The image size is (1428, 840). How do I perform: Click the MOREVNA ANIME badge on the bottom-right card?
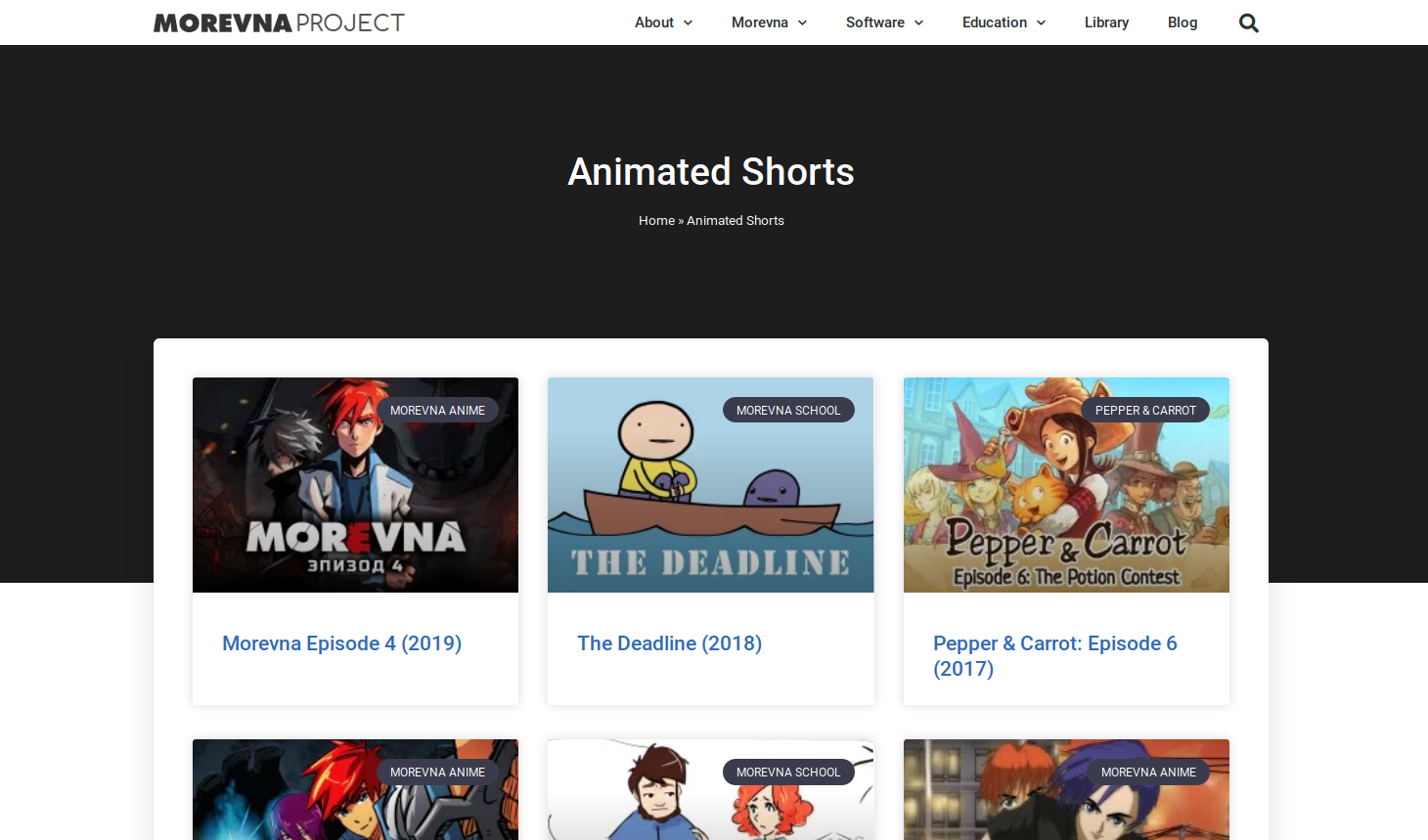coord(1148,772)
